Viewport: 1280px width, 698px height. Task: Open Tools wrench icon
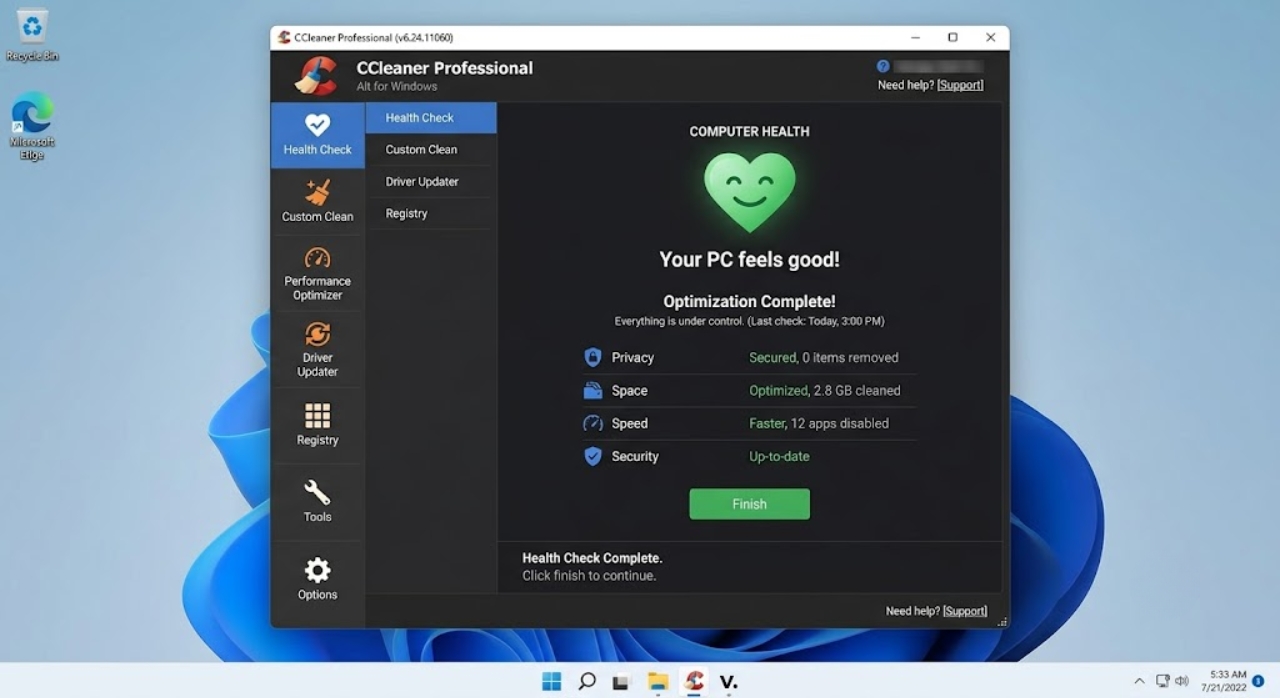point(317,492)
